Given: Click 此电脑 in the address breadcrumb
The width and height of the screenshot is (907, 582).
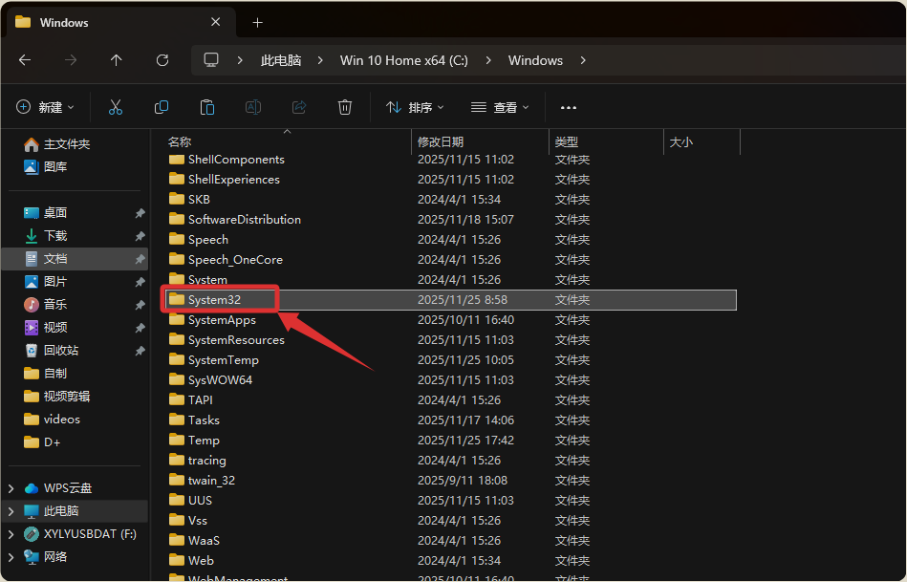Looking at the screenshot, I should tap(280, 60).
